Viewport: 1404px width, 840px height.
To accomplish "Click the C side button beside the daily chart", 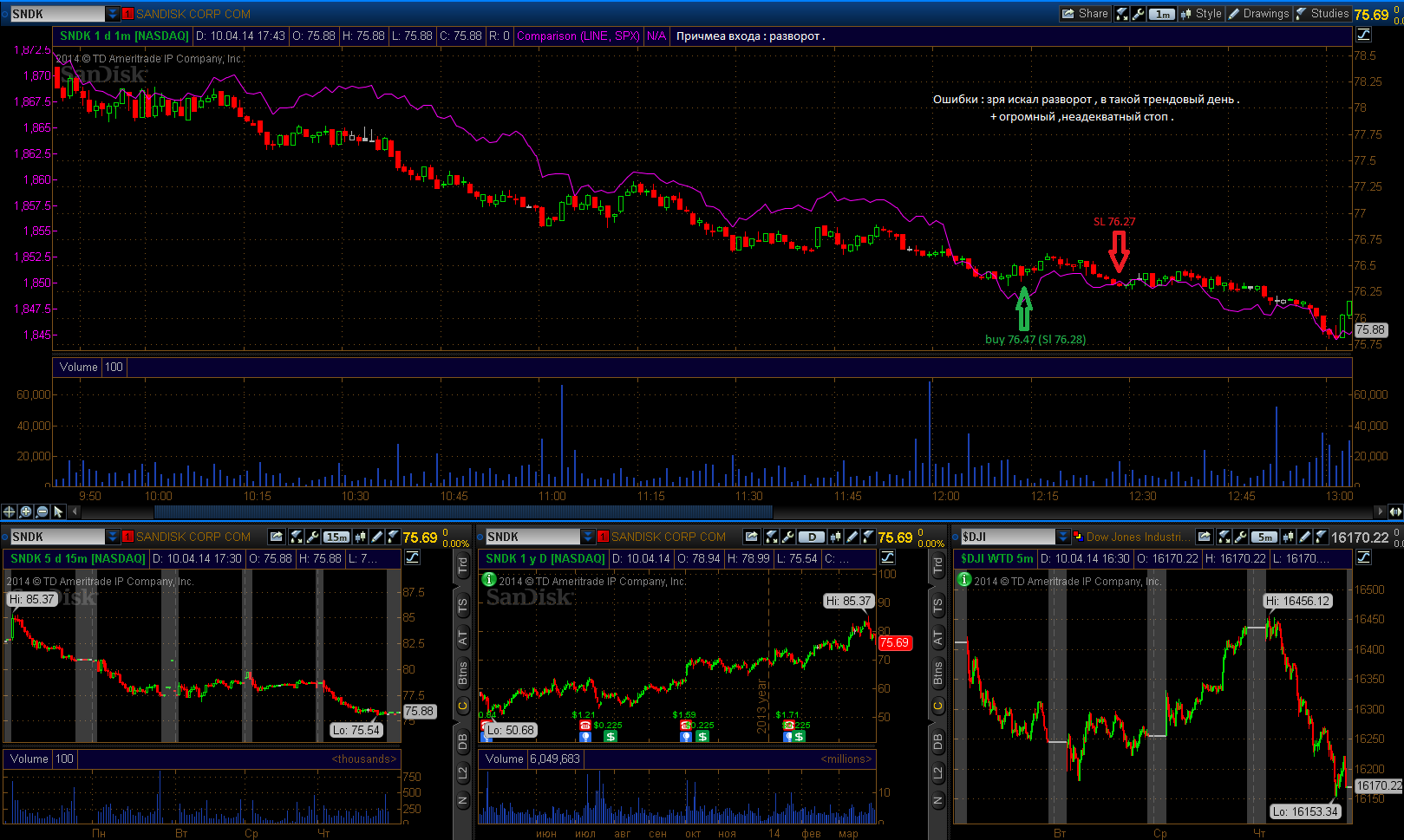I will (x=937, y=707).
